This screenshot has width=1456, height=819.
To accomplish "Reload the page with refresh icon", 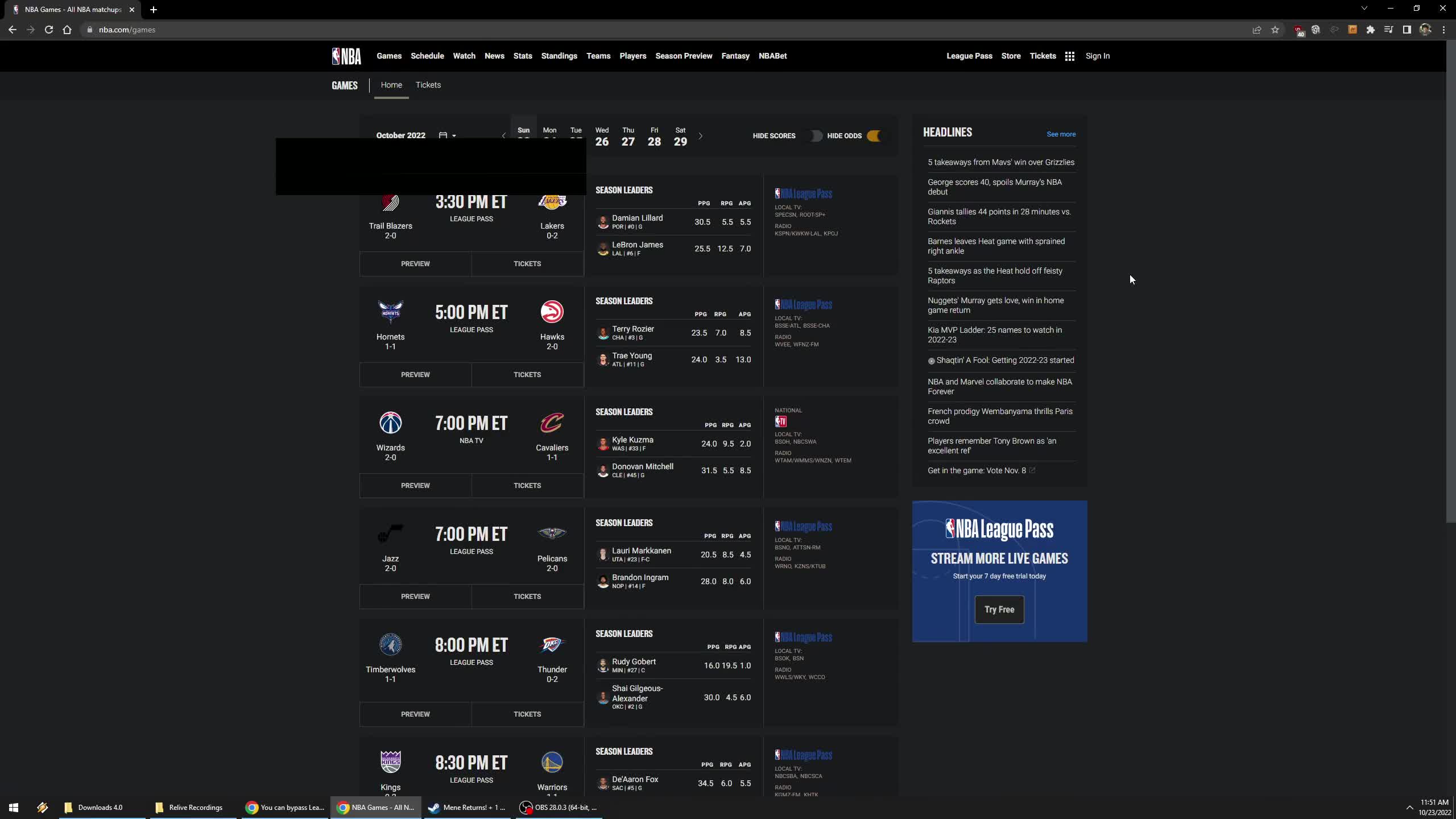I will point(49,30).
